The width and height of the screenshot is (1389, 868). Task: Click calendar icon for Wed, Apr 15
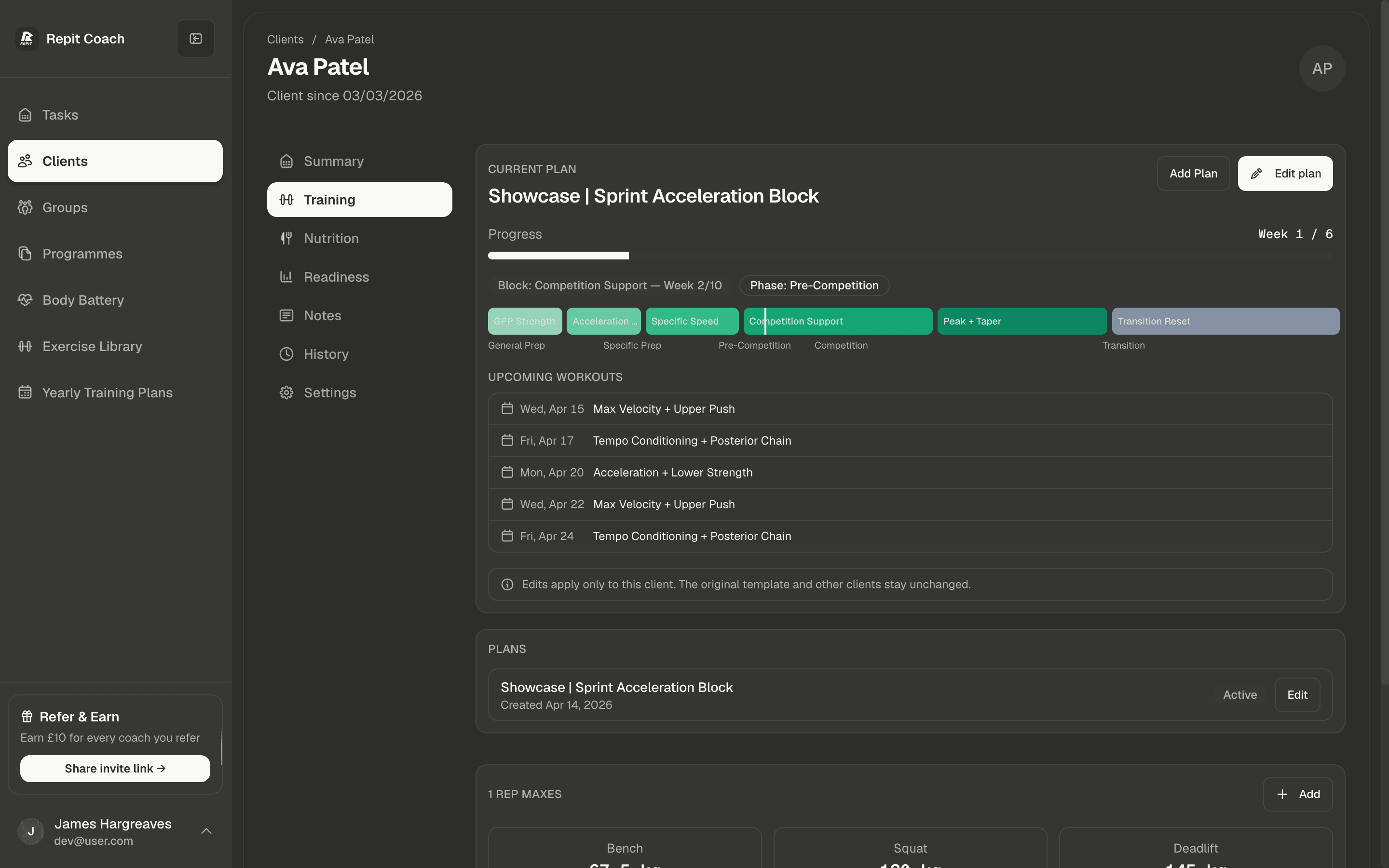click(x=507, y=409)
